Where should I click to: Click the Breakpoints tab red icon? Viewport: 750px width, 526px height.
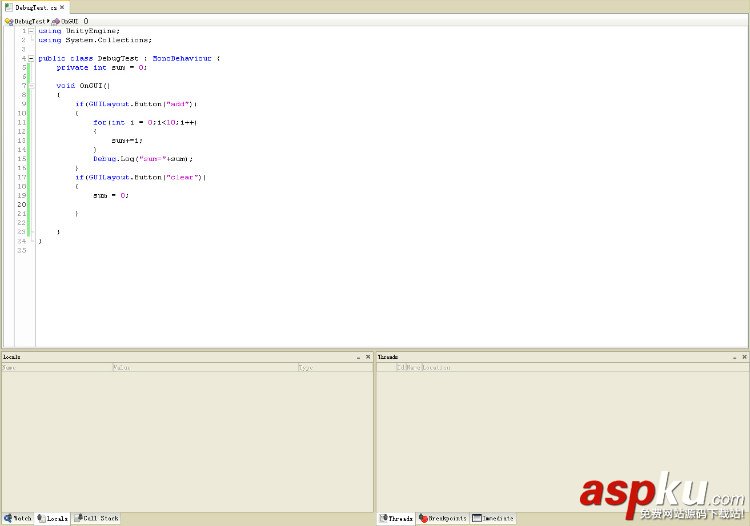point(423,518)
